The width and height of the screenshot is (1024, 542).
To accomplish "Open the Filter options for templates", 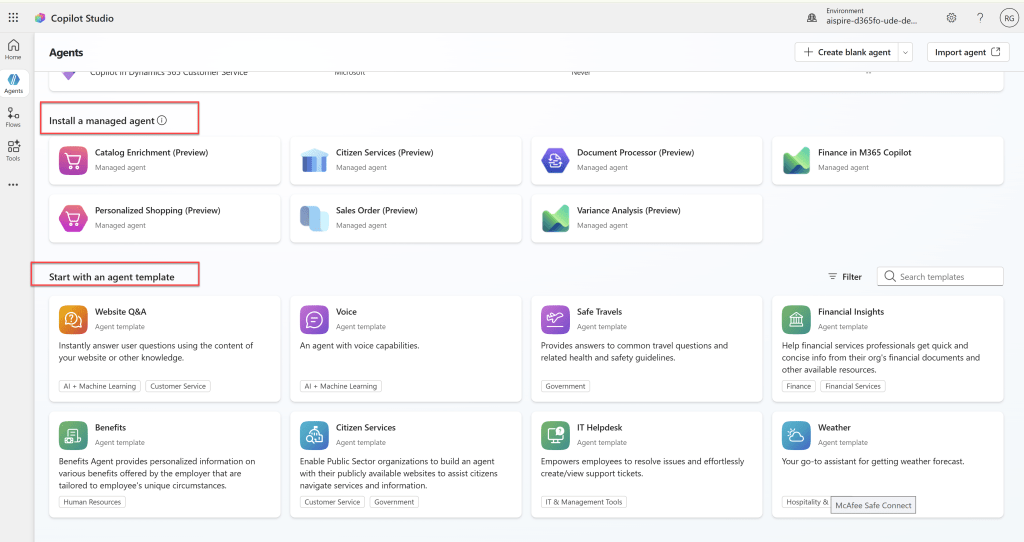I will [845, 277].
